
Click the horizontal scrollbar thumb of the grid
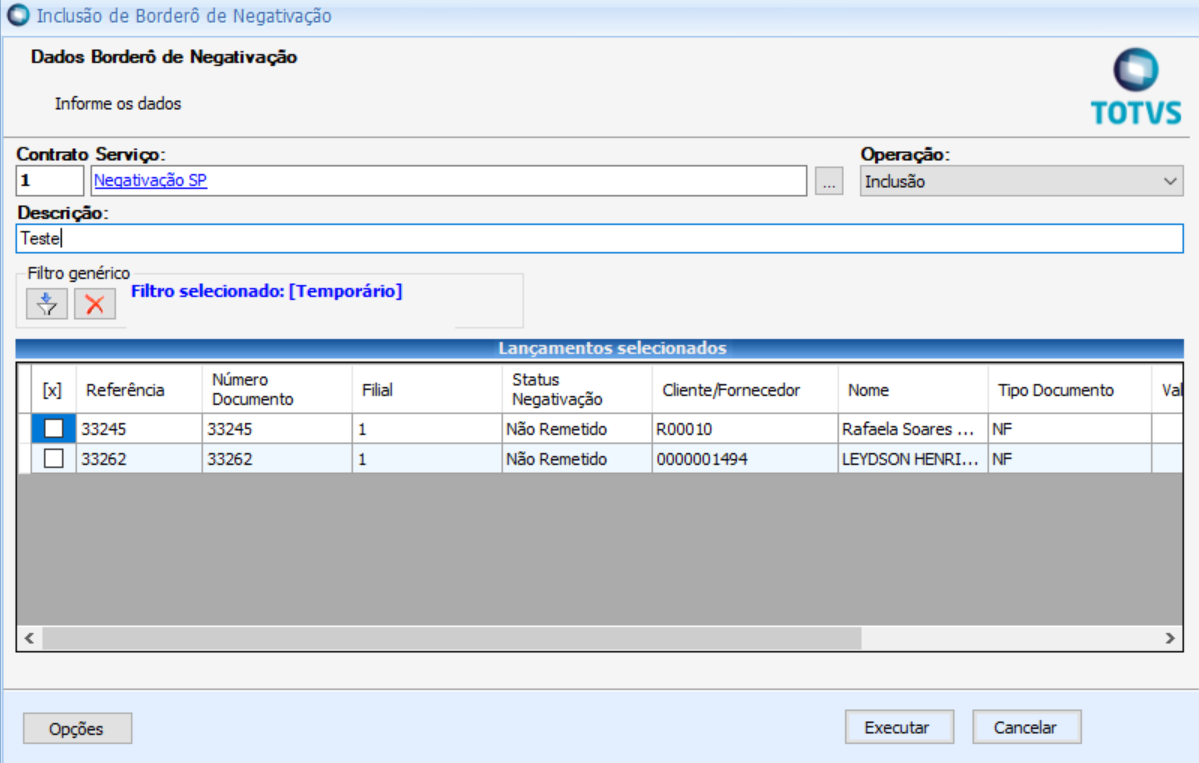click(x=452, y=638)
